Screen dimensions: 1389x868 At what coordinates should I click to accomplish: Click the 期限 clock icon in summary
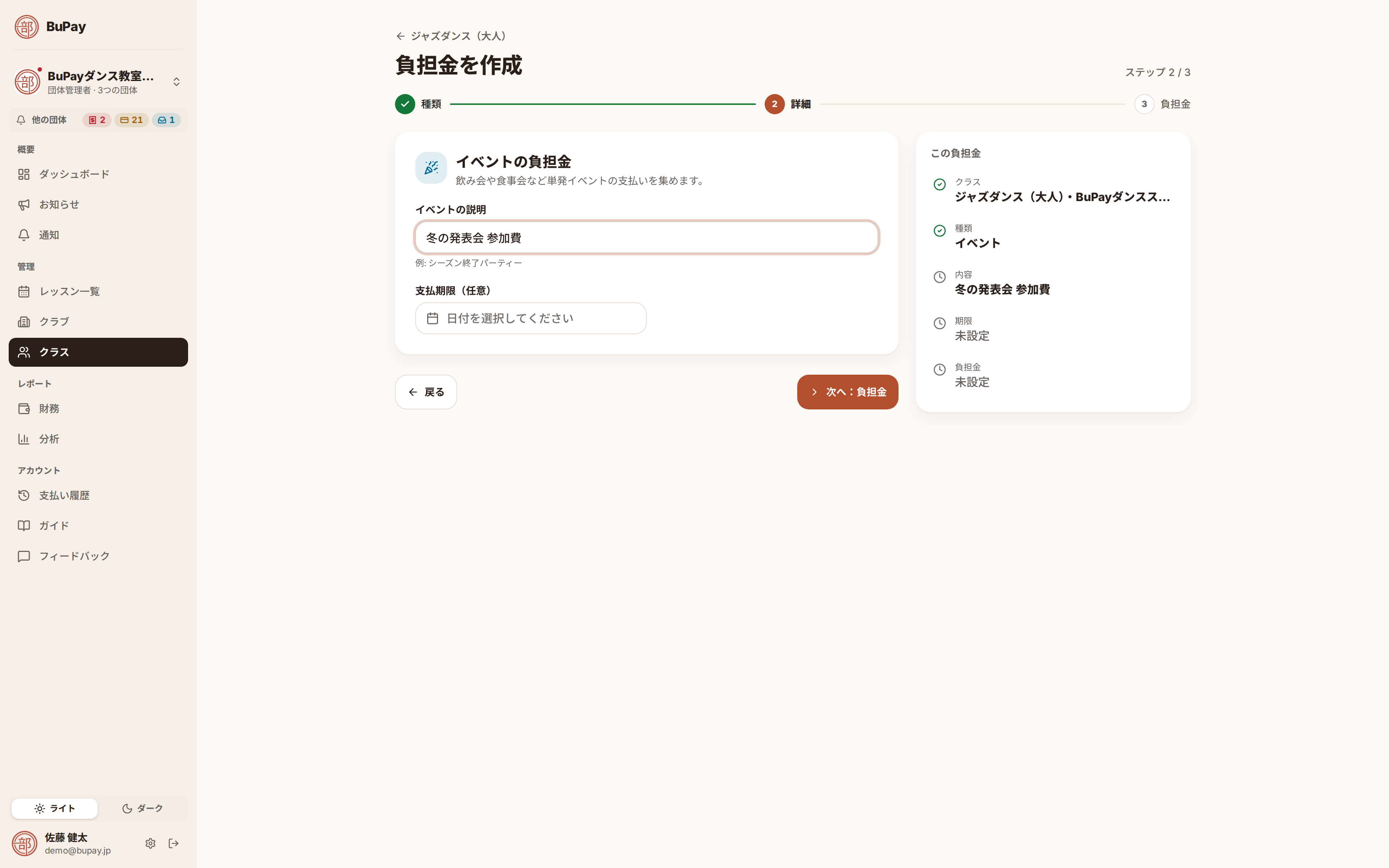coord(940,323)
